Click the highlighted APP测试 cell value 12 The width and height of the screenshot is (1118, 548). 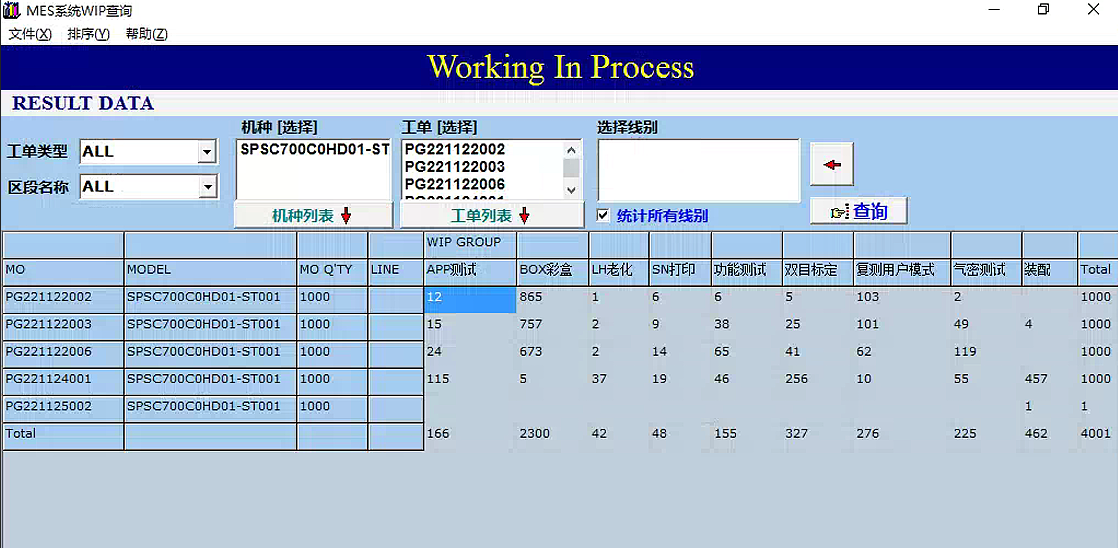[470, 297]
